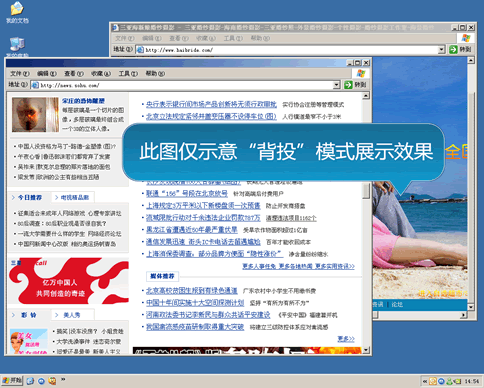This screenshot has height=388, width=484.
Task: Switch to the 今日推荐 tab
Action: point(29,197)
